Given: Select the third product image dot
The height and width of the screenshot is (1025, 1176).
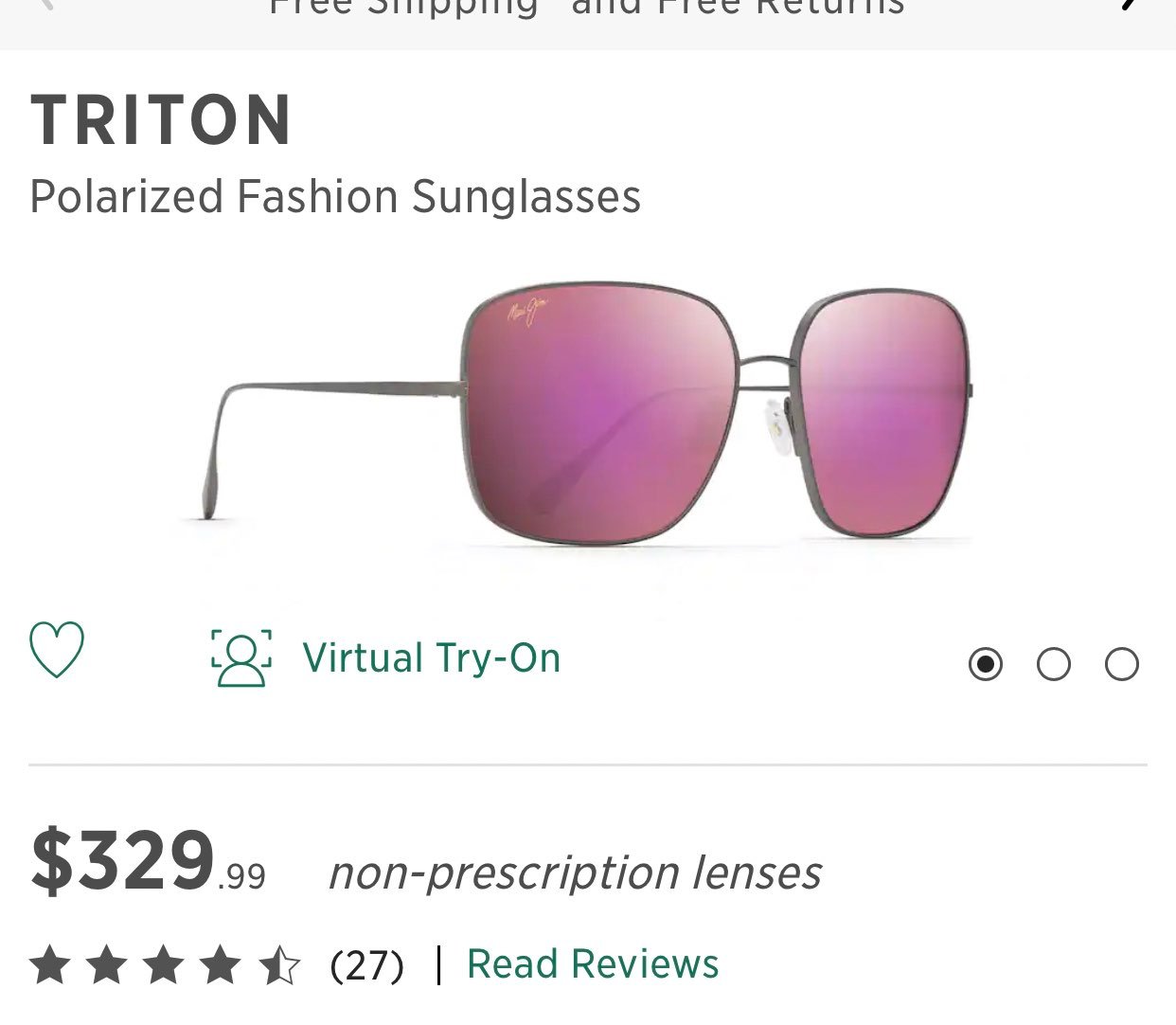Looking at the screenshot, I should tap(1122, 664).
